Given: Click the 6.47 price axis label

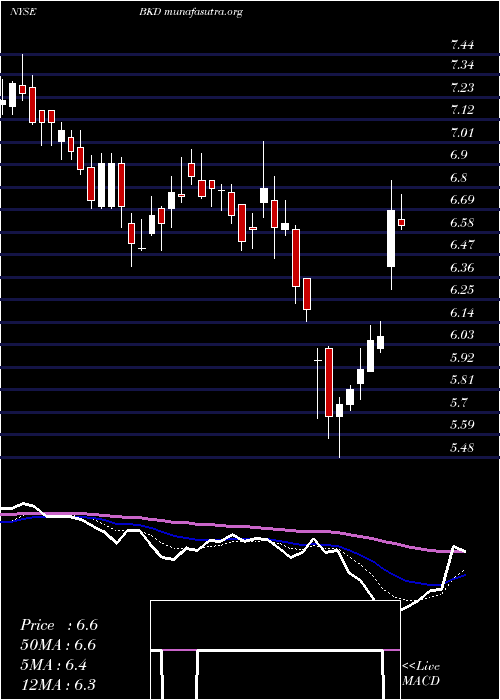Looking at the screenshot, I should 462,245.
